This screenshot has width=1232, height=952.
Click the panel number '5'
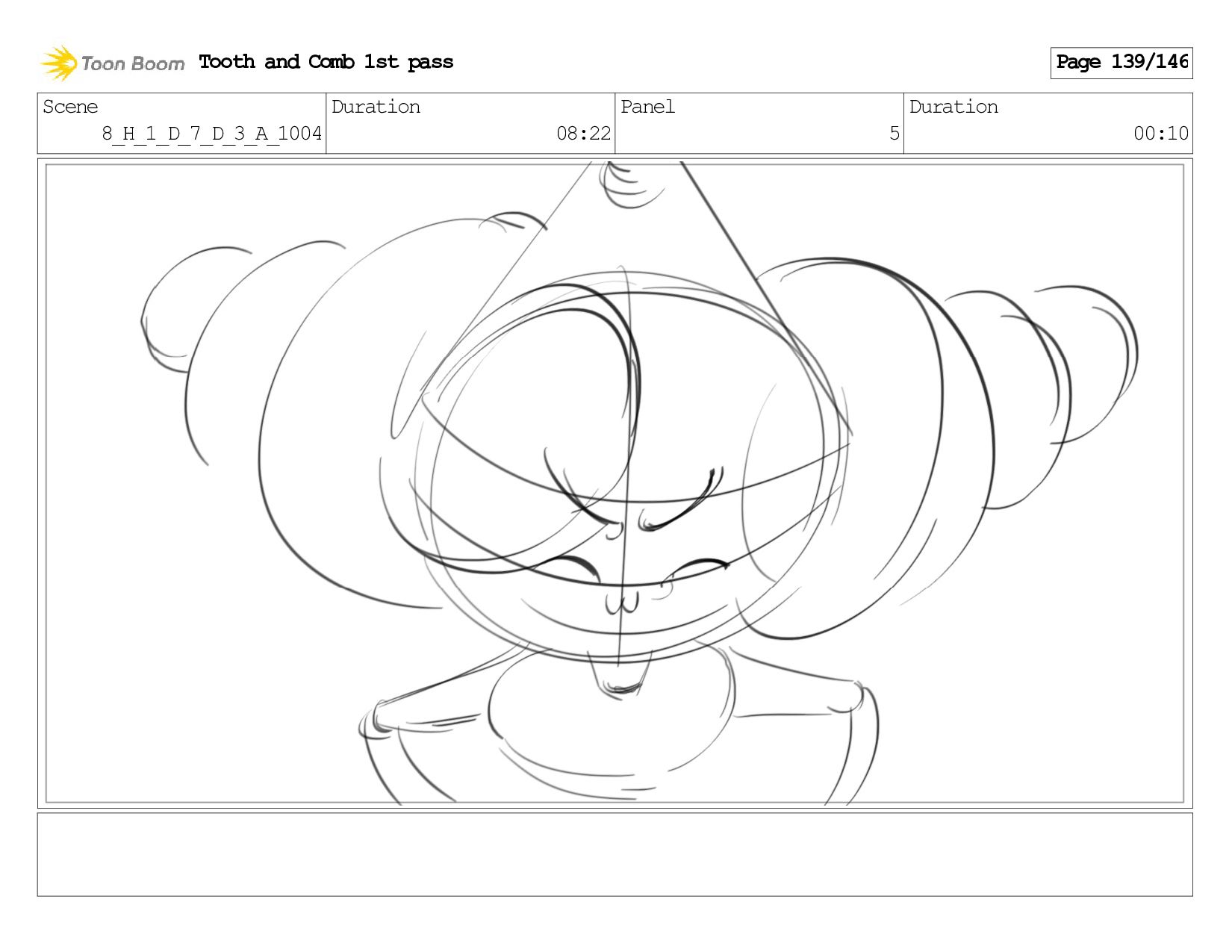coord(895,134)
